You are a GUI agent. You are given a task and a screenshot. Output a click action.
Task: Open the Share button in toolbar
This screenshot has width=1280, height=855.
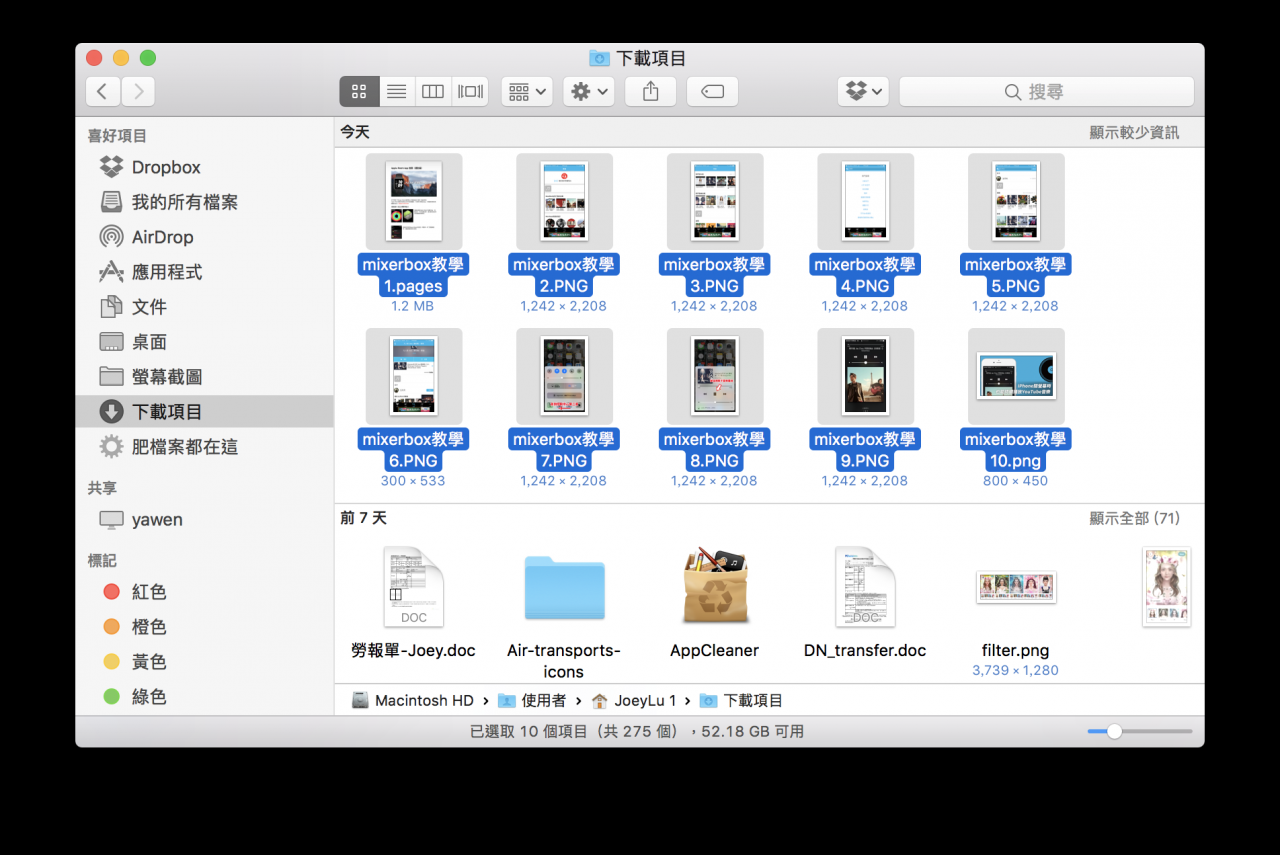(650, 91)
